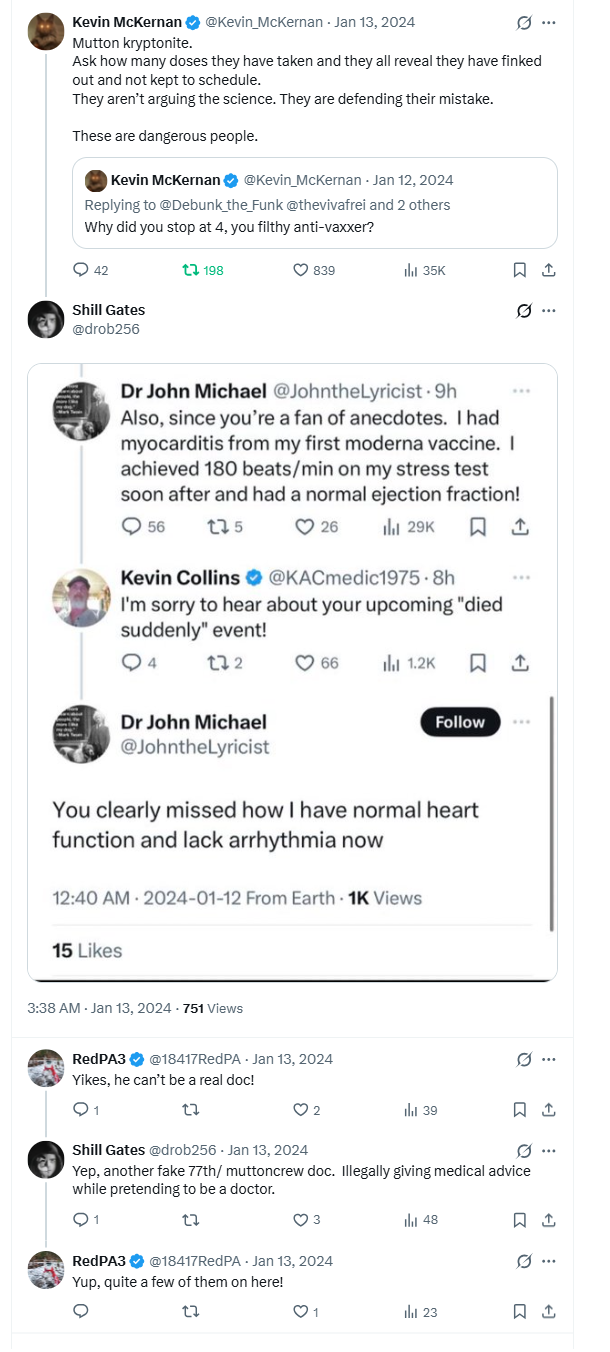The width and height of the screenshot is (610, 1352).
Task: Open the embedded Dr John Michael screenshot image
Action: coord(292,670)
